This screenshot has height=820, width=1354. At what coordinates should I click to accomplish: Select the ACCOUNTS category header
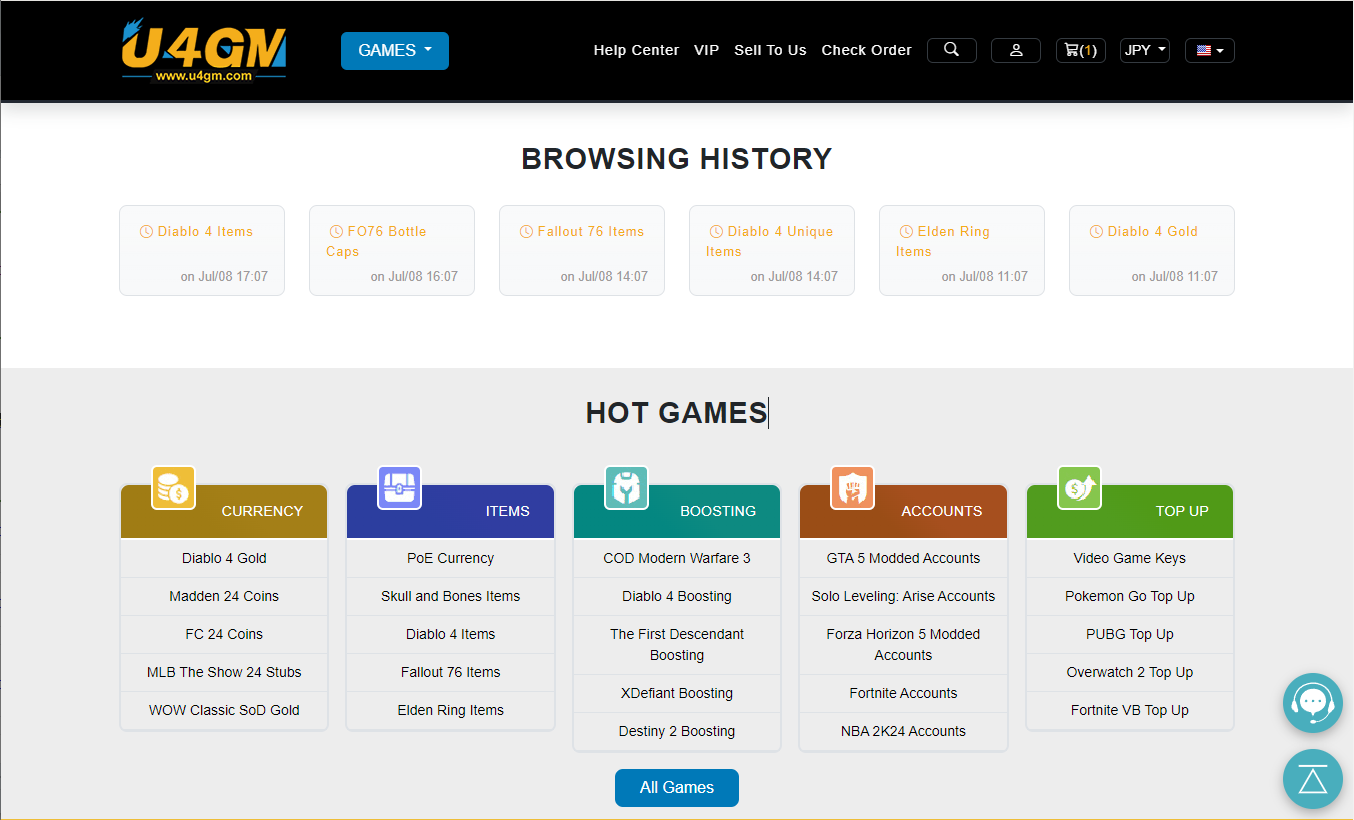pos(903,512)
